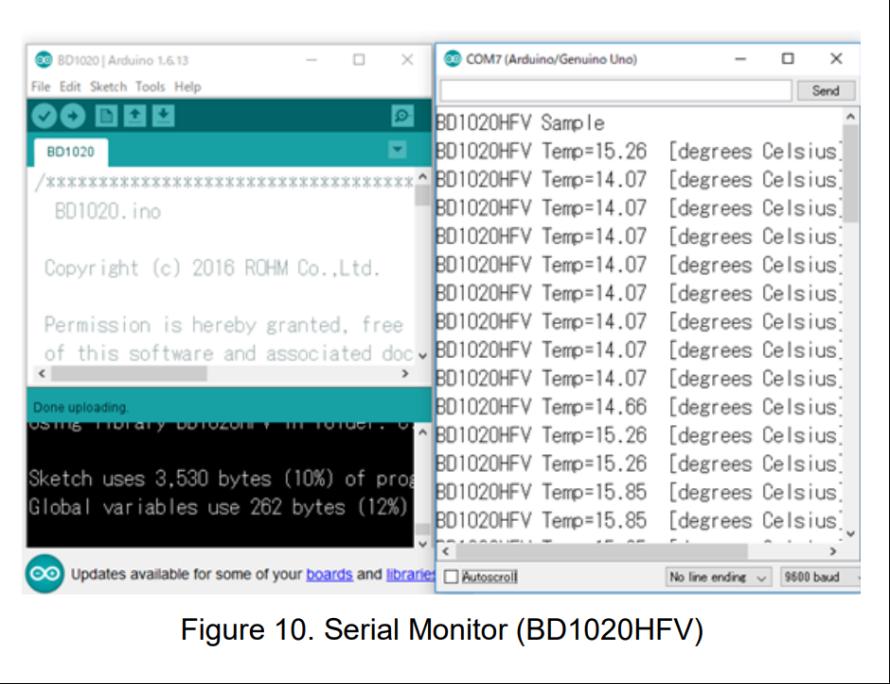Create a new sketch with the New icon
890x684 pixels.
[x=106, y=116]
